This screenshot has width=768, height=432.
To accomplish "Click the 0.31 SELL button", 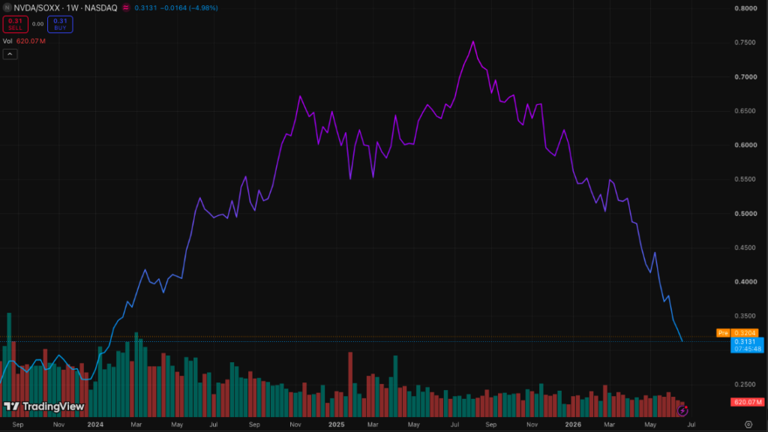I will click(15, 24).
